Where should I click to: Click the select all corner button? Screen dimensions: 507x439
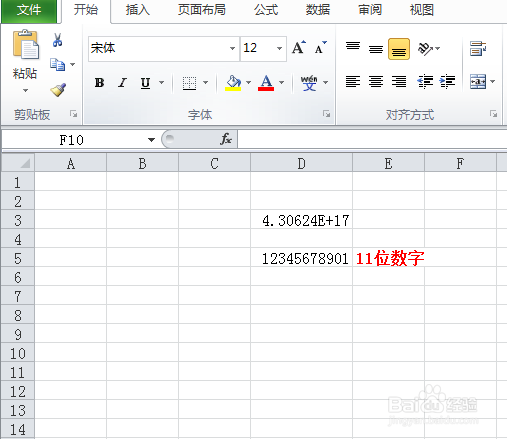pyautogui.click(x=18, y=163)
